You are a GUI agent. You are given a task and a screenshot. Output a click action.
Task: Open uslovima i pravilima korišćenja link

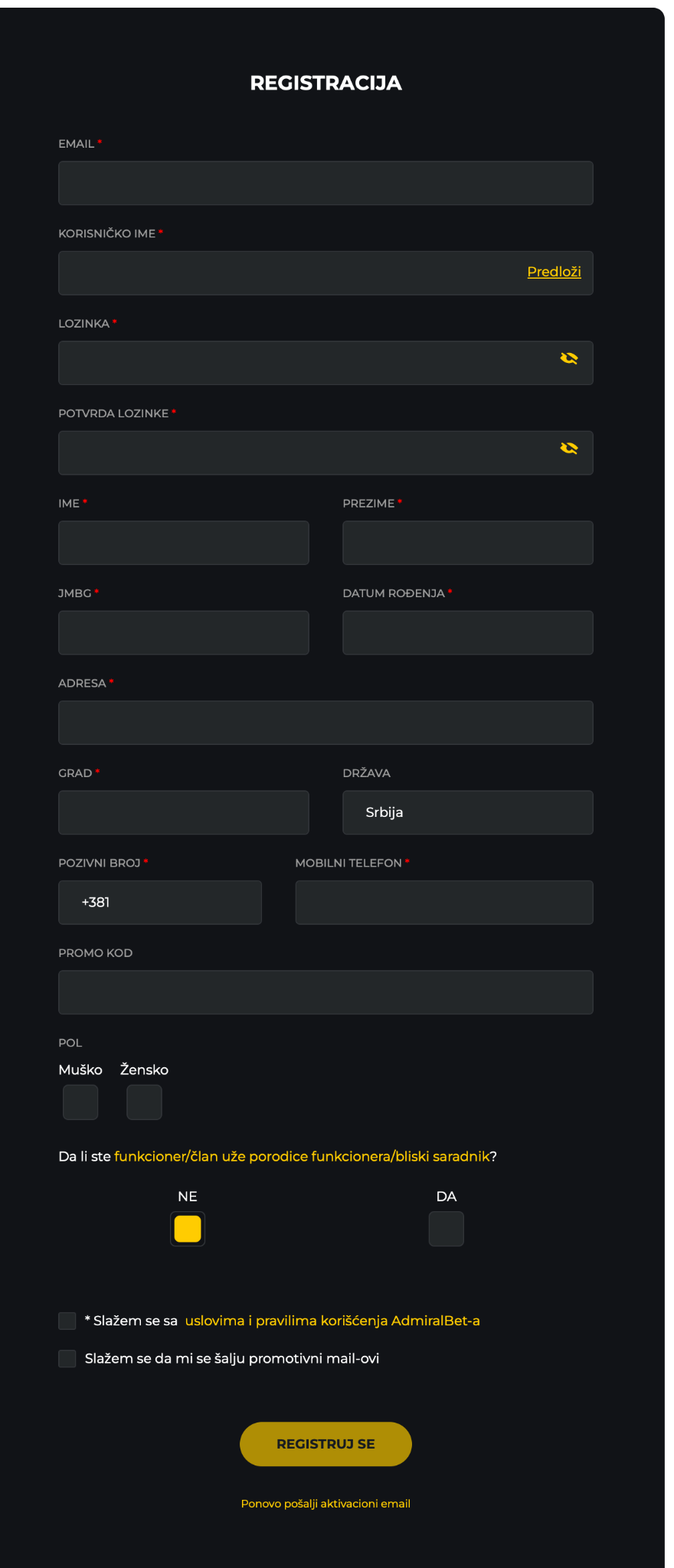pos(332,1321)
